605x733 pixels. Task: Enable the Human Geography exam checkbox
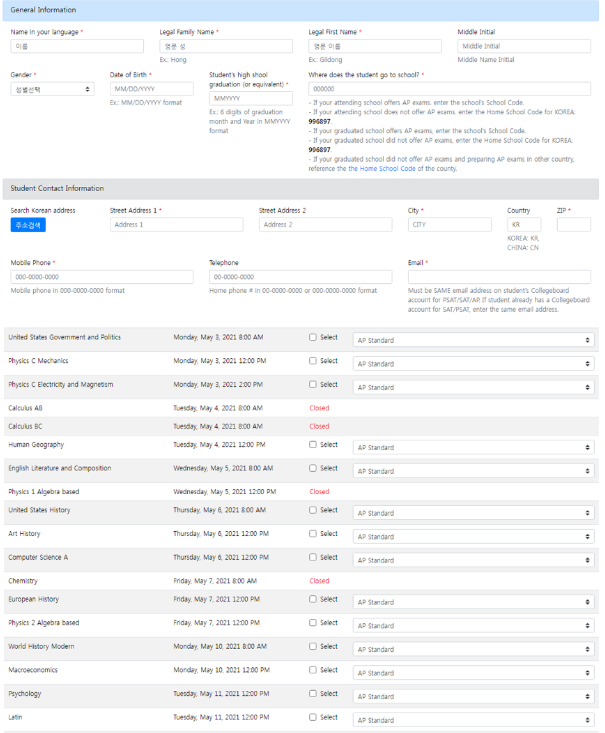tap(313, 444)
